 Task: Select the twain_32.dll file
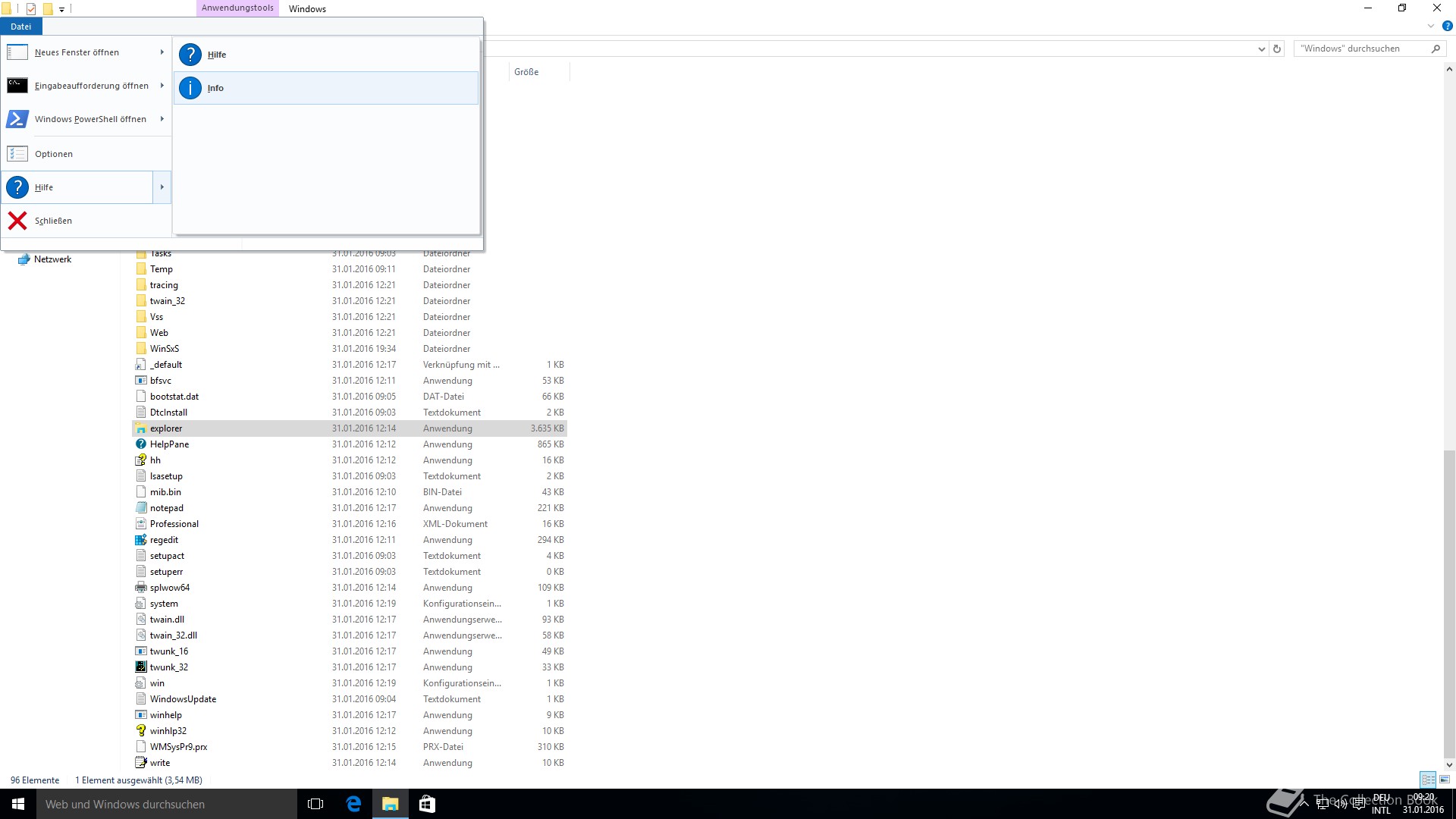[x=174, y=635]
